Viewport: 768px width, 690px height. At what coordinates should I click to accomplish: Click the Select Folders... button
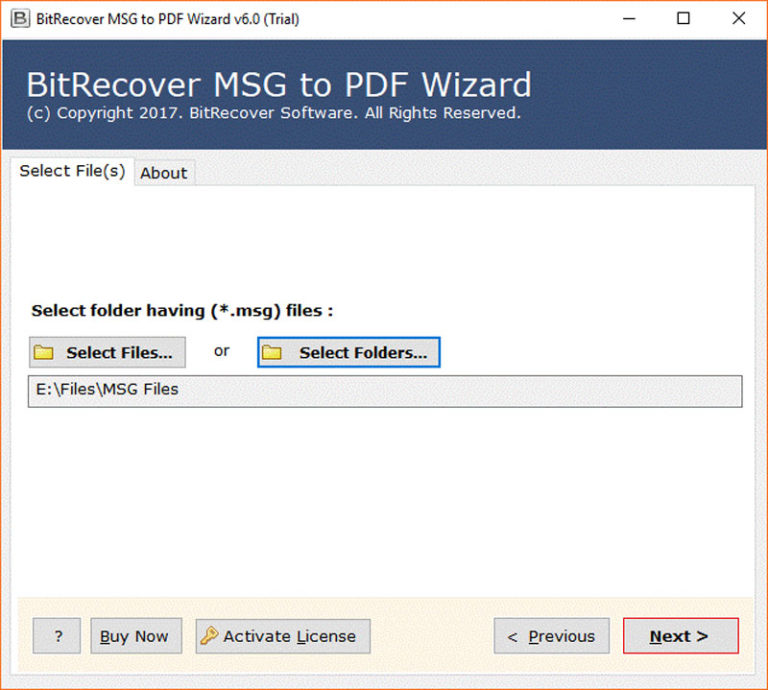[349, 352]
